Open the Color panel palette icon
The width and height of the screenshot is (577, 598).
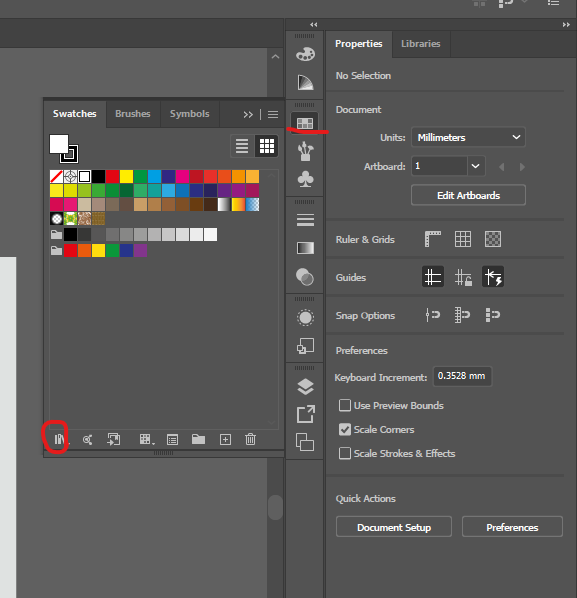[305, 54]
